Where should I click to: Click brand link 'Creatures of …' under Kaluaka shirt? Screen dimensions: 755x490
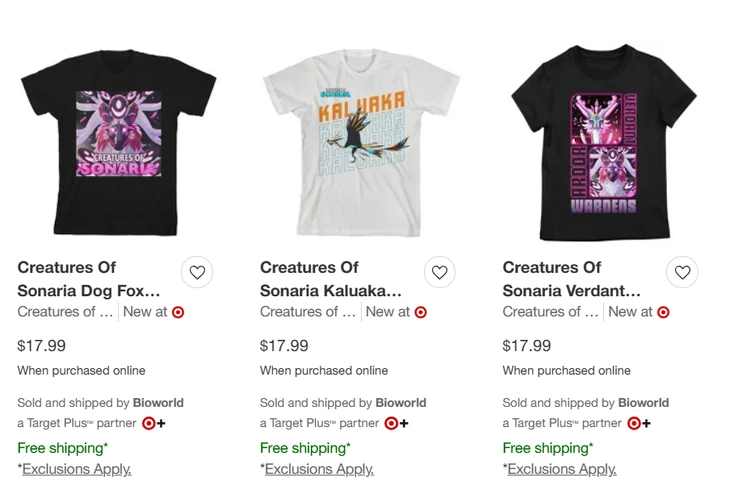[x=307, y=312]
